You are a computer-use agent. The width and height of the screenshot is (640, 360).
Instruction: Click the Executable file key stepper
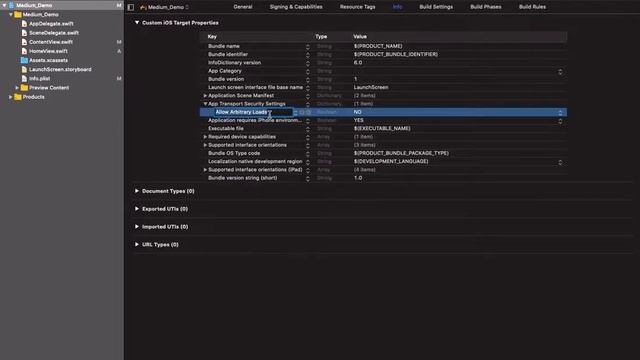(308, 129)
